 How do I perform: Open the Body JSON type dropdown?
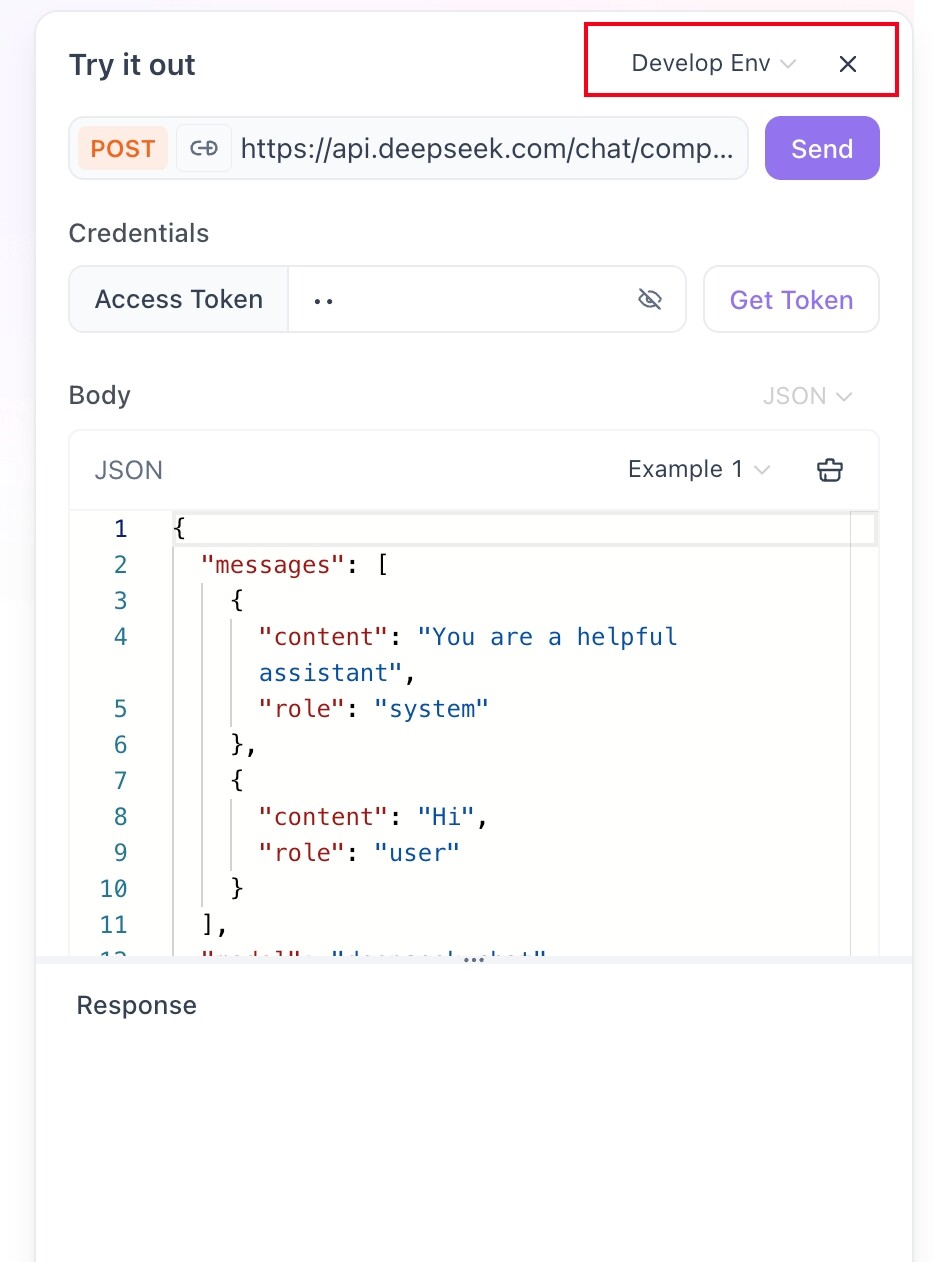pyautogui.click(x=807, y=396)
